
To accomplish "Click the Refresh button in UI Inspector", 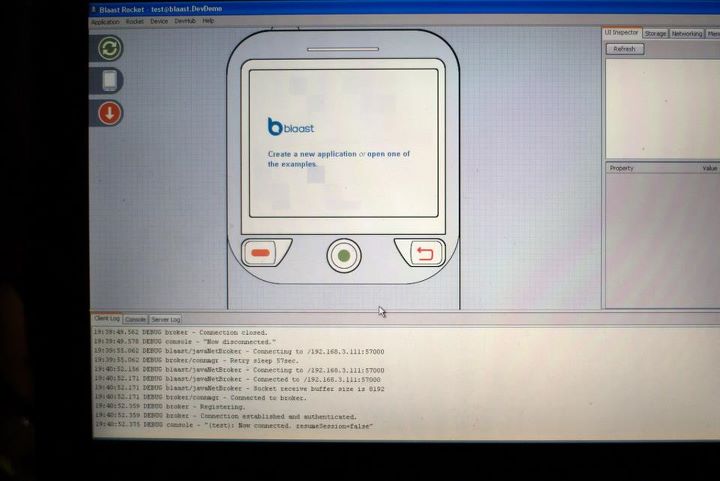I will pyautogui.click(x=624, y=49).
